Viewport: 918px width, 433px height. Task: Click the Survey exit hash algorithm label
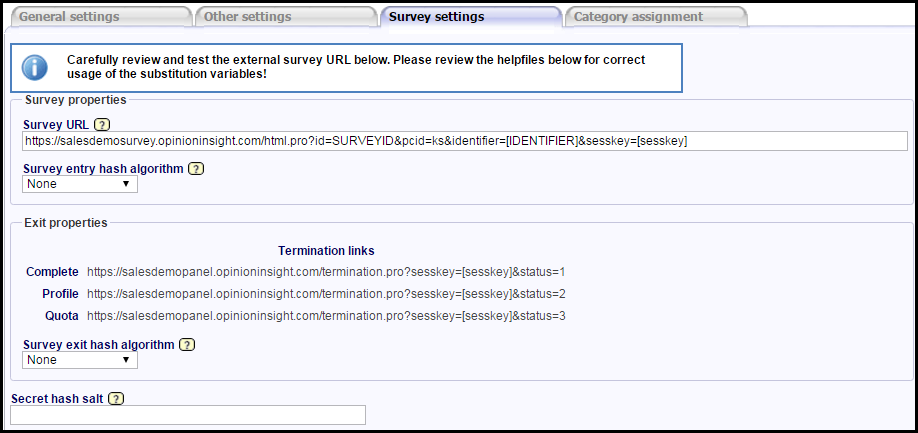pos(99,345)
